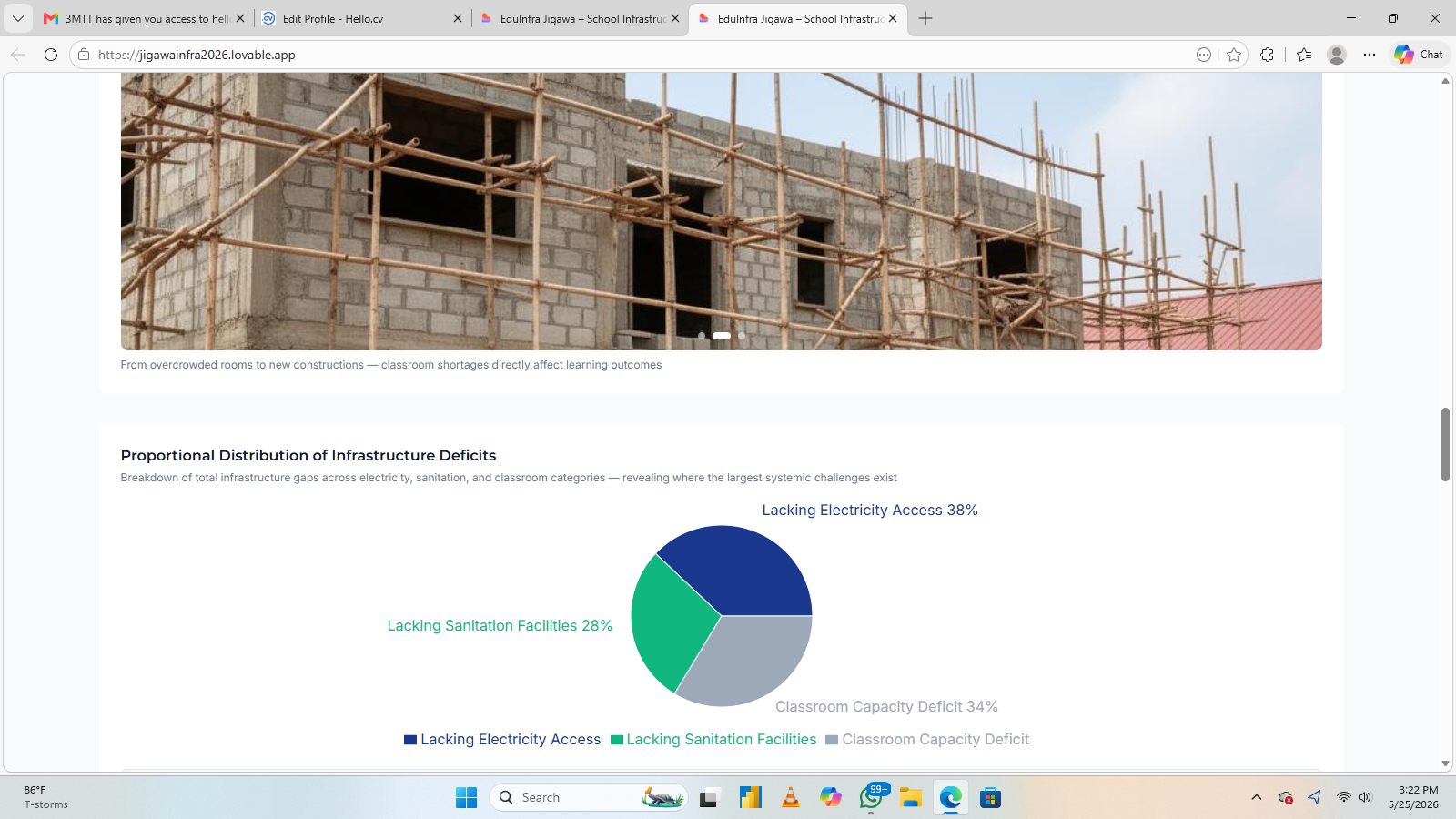Open the Favorites list icon
The height and width of the screenshot is (819, 1456).
coord(1304,55)
